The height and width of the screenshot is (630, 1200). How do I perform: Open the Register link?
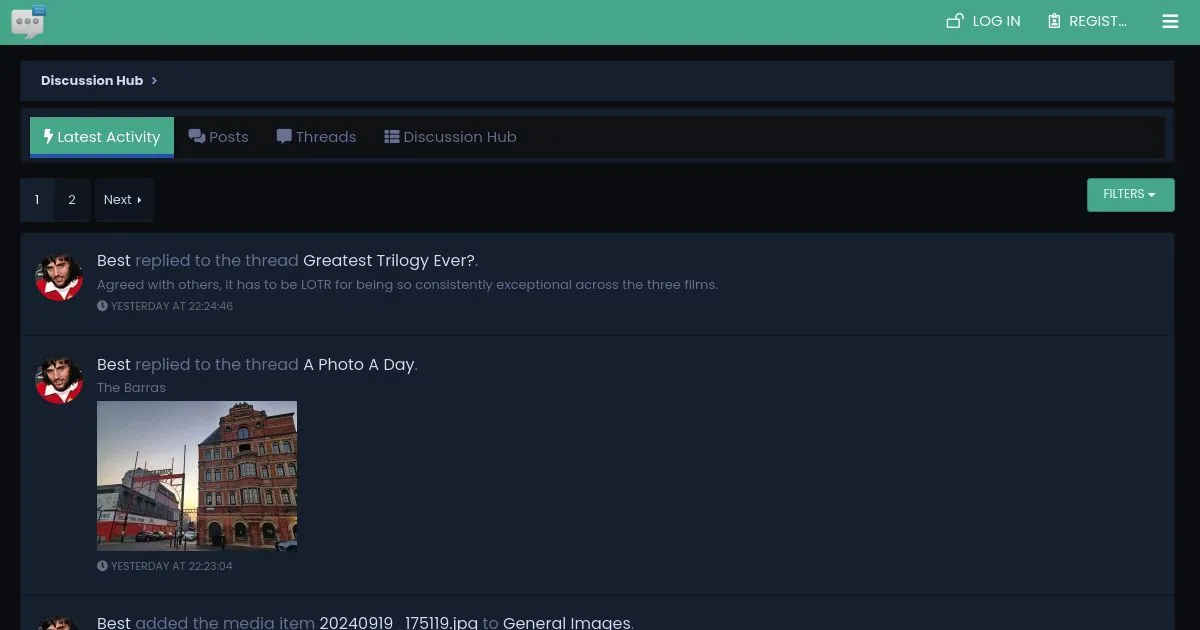(x=1087, y=21)
